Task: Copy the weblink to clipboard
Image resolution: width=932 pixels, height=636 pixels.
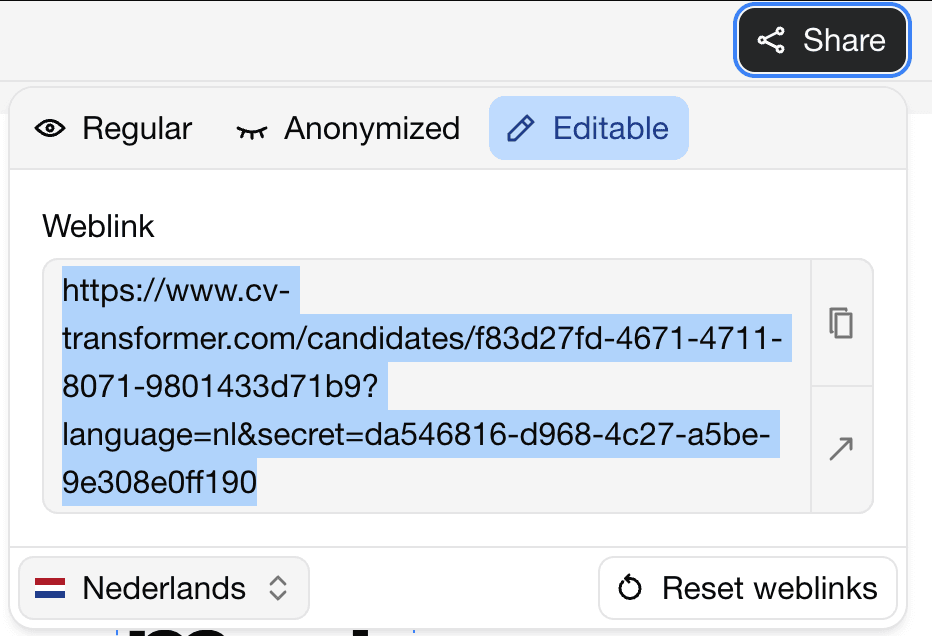Action: [841, 323]
